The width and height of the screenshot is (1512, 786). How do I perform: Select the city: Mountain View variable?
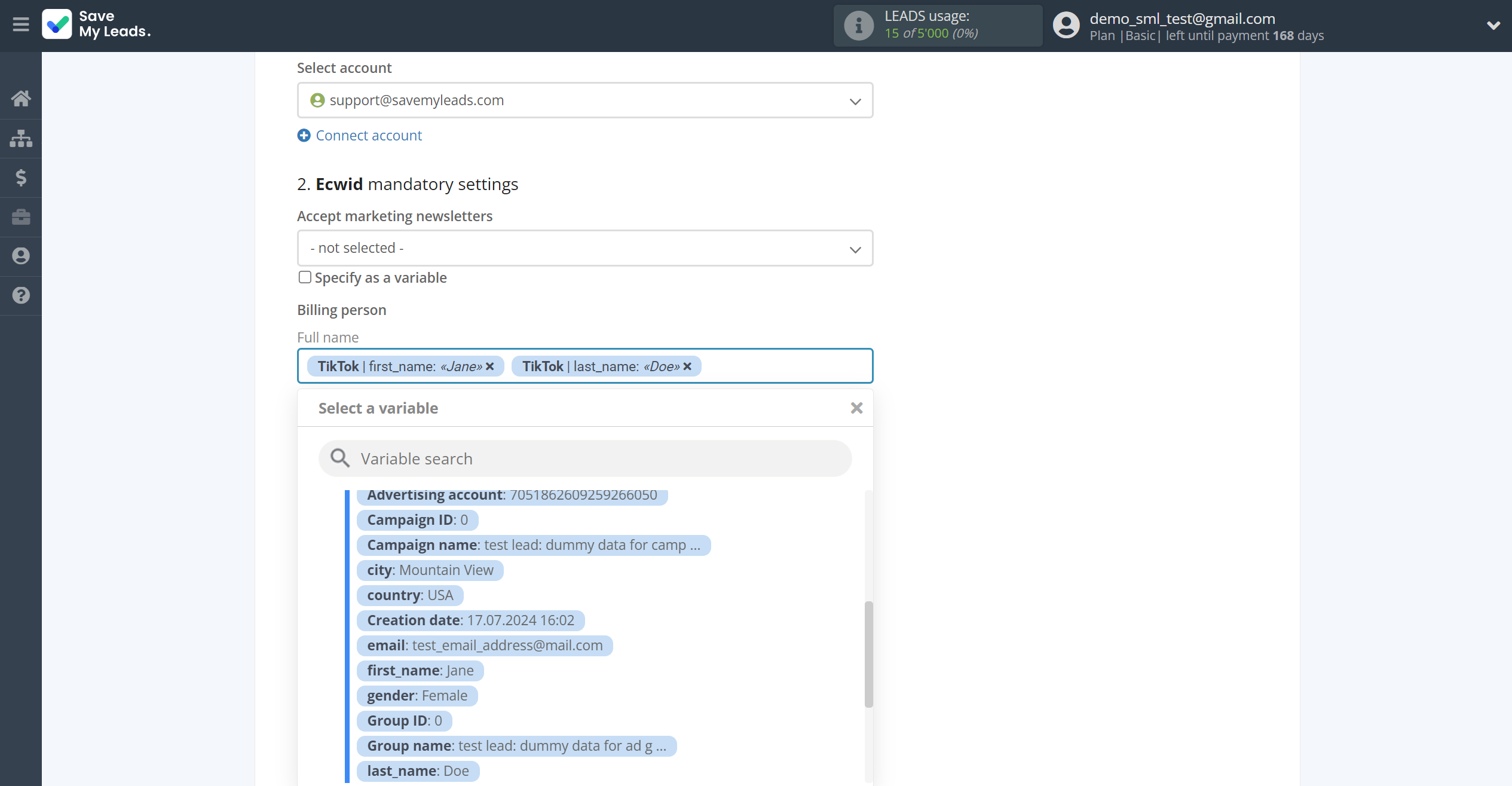pyautogui.click(x=430, y=570)
